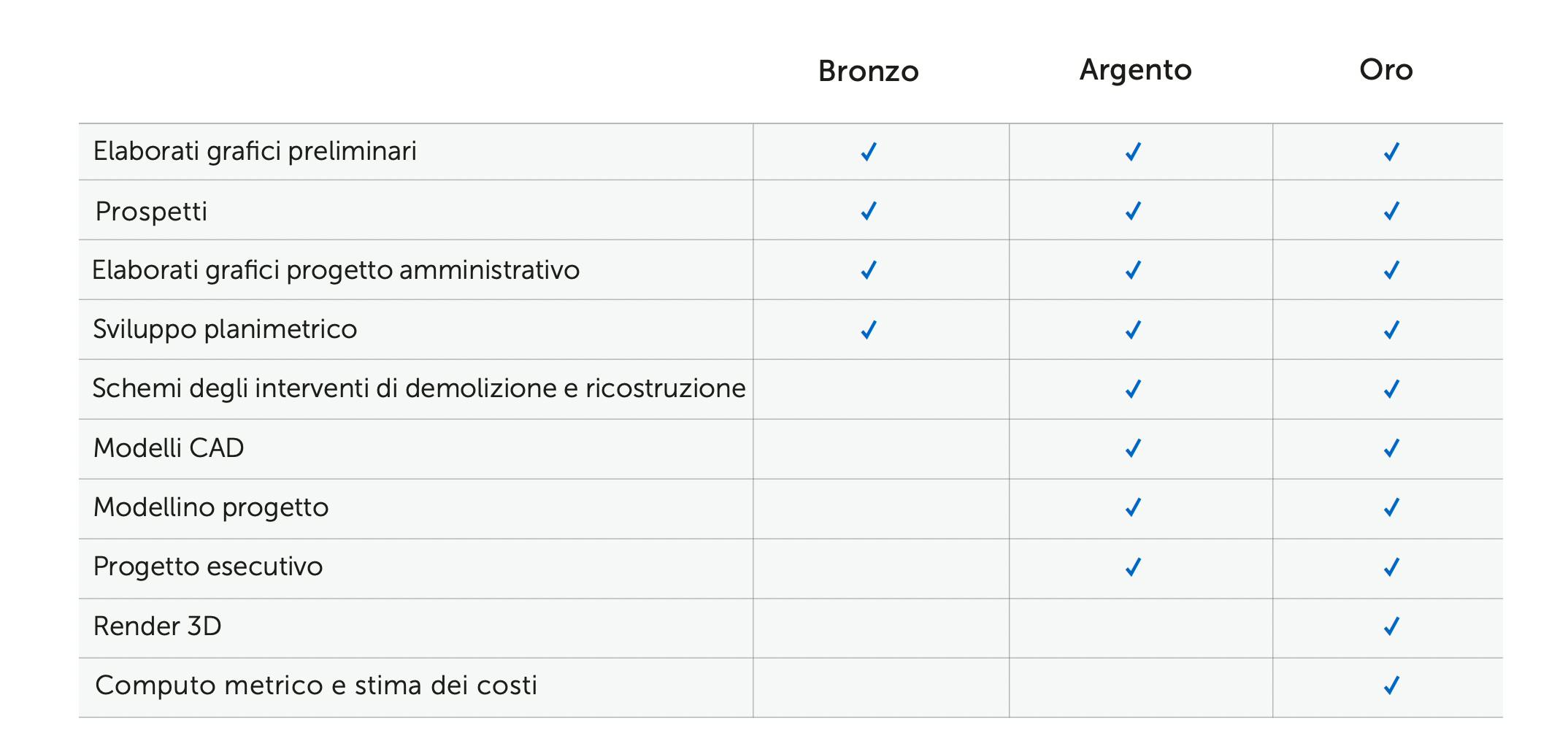Select the Bronzo column header

(x=868, y=71)
